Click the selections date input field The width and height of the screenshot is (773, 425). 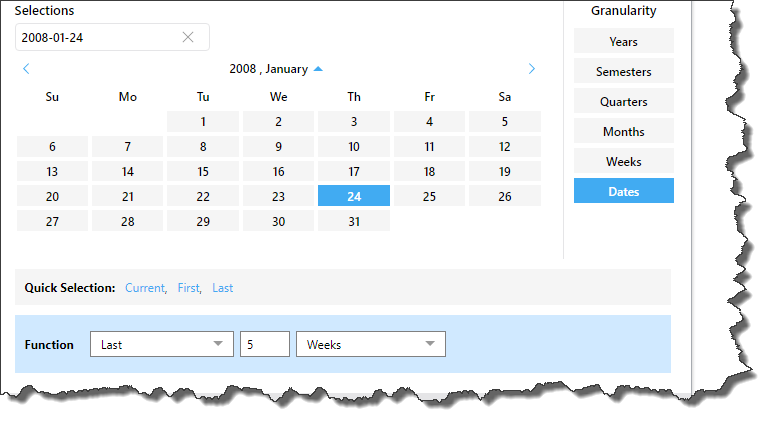tap(95, 37)
